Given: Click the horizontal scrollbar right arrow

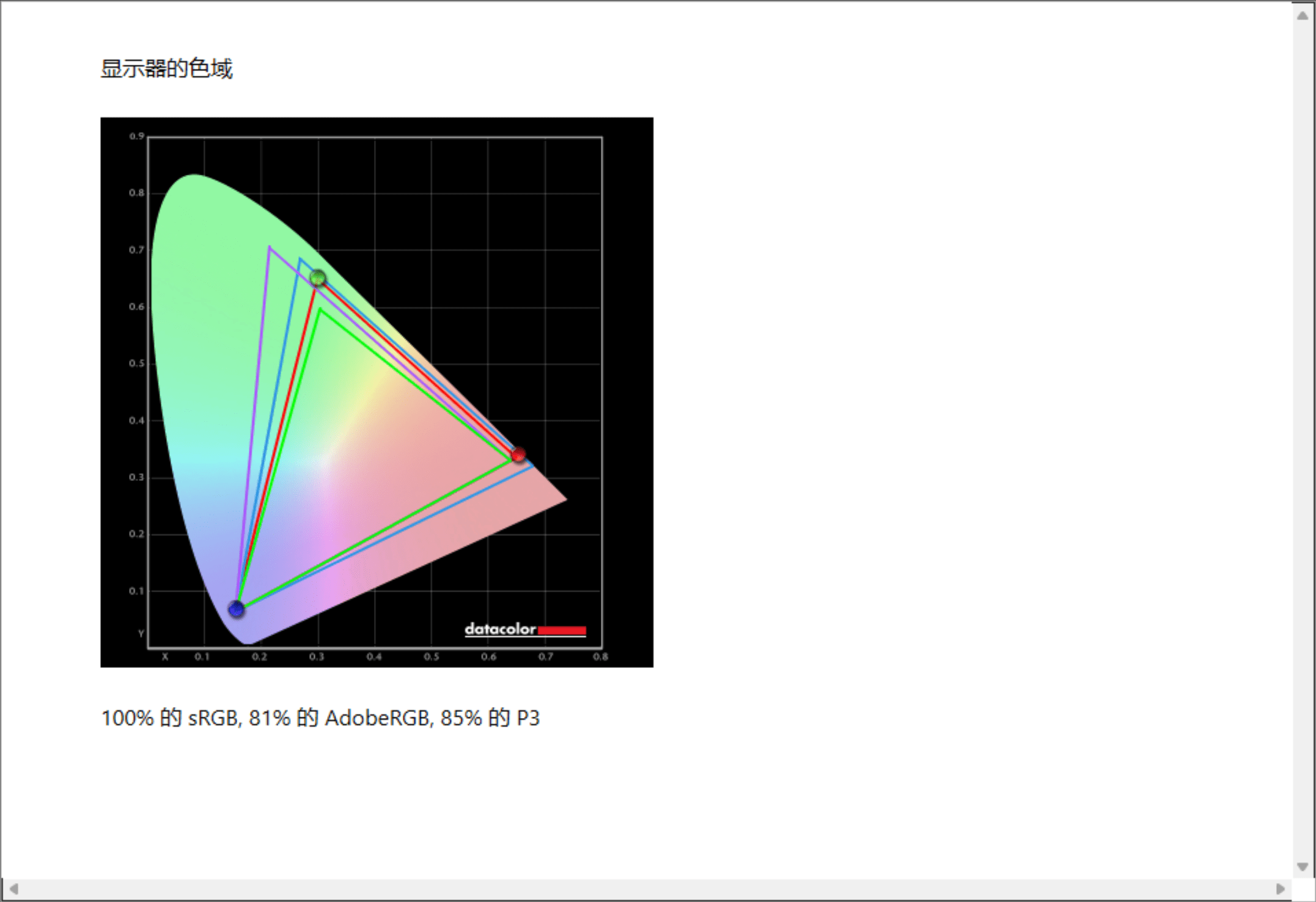Looking at the screenshot, I should pyautogui.click(x=1280, y=889).
